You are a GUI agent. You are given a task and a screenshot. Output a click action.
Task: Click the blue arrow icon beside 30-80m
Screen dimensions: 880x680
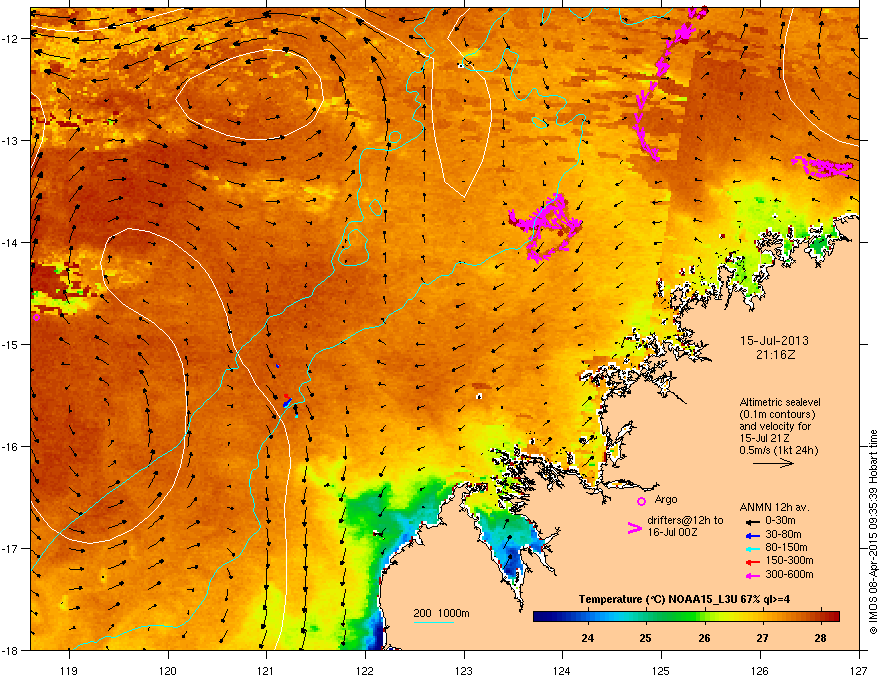click(752, 535)
